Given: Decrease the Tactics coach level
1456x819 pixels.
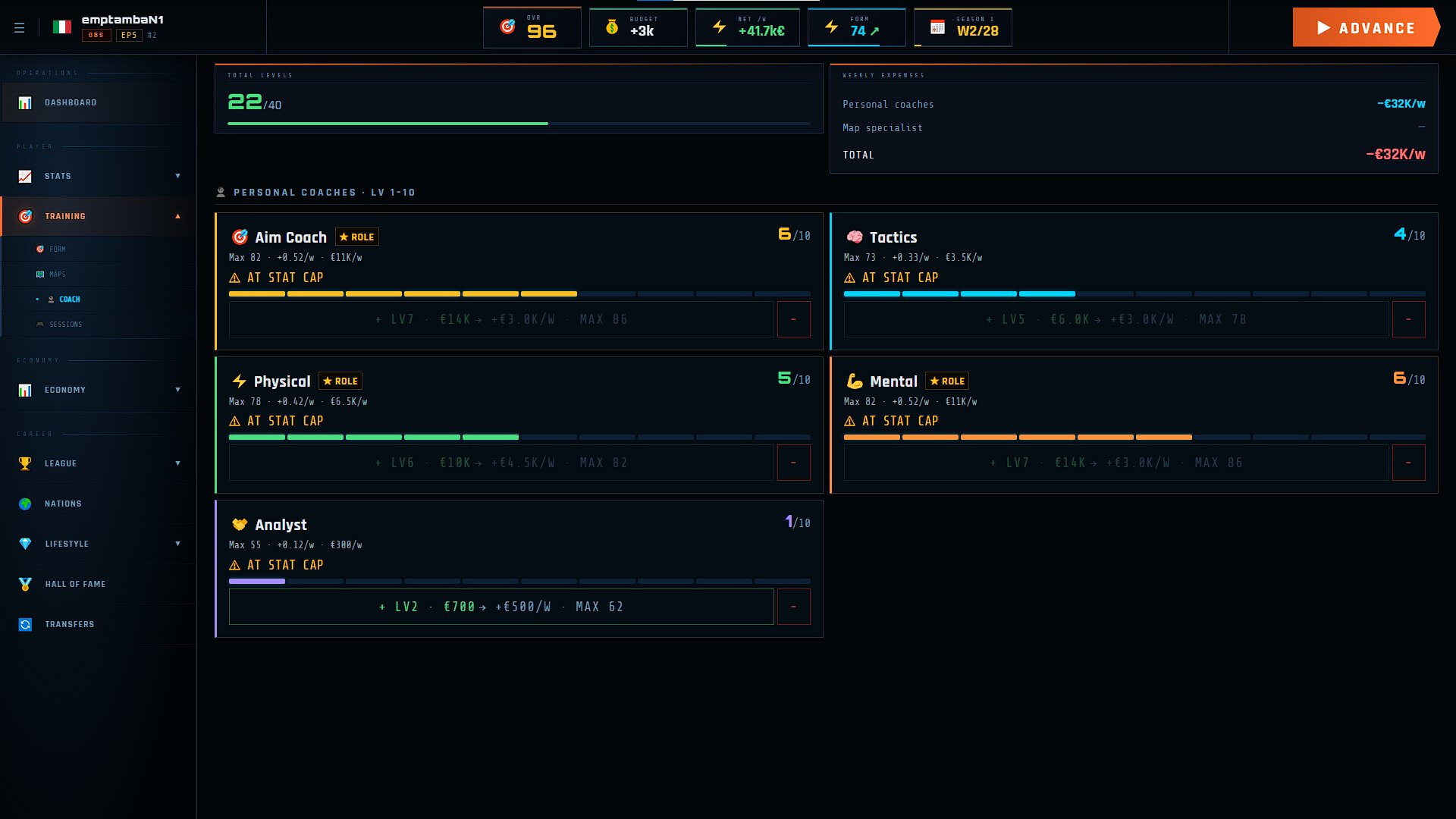Looking at the screenshot, I should point(1408,319).
